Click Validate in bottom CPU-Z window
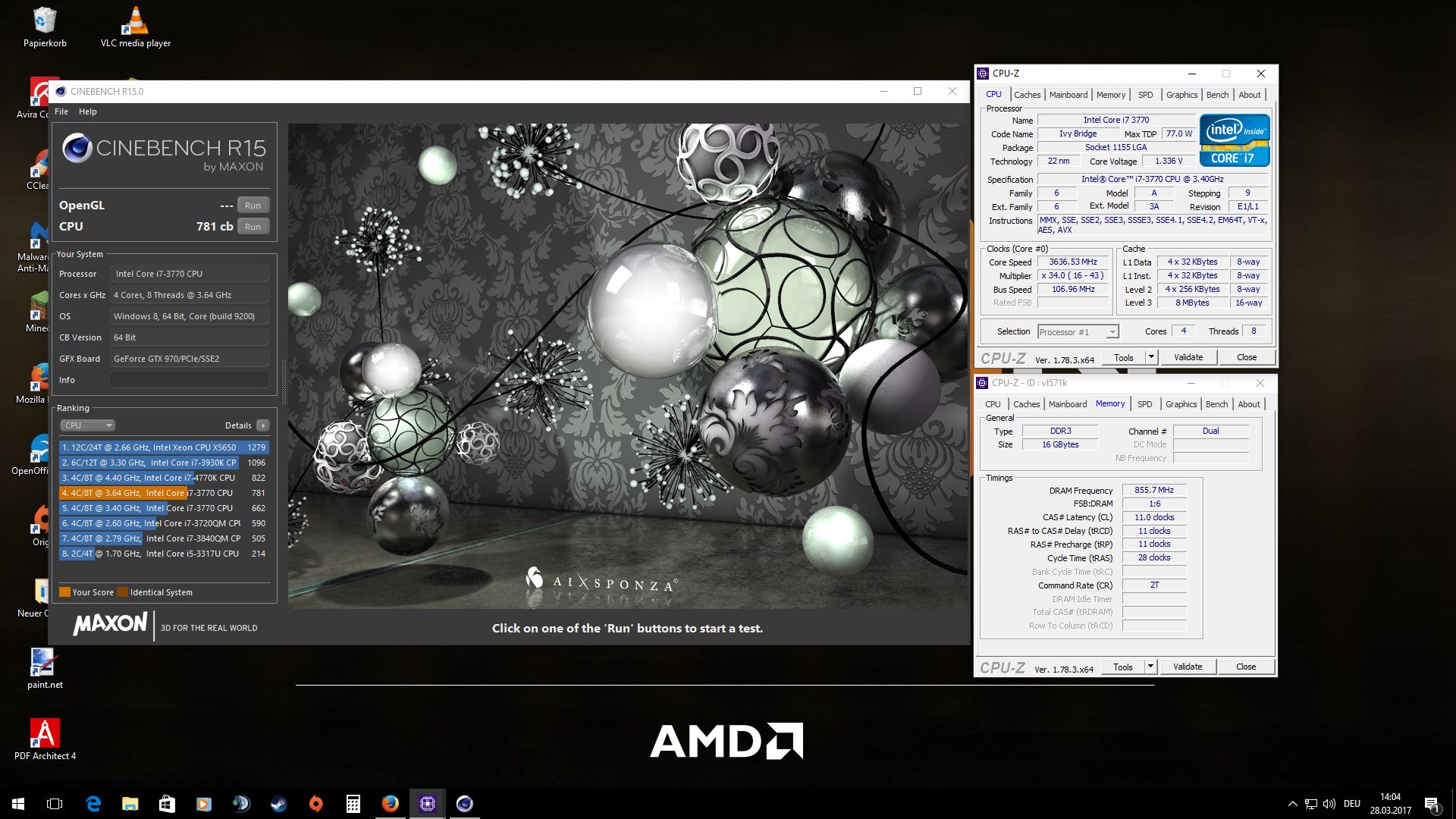The width and height of the screenshot is (1456, 819). coord(1188,667)
